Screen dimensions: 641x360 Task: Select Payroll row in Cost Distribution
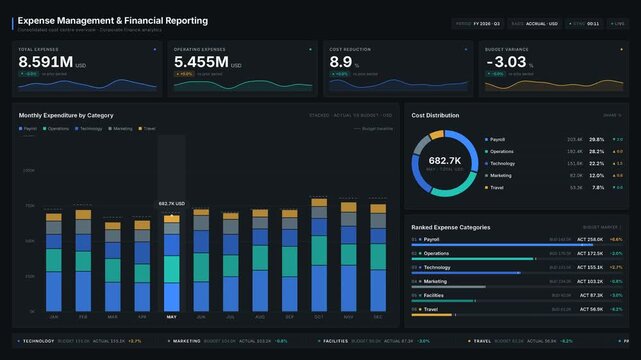(x=554, y=139)
